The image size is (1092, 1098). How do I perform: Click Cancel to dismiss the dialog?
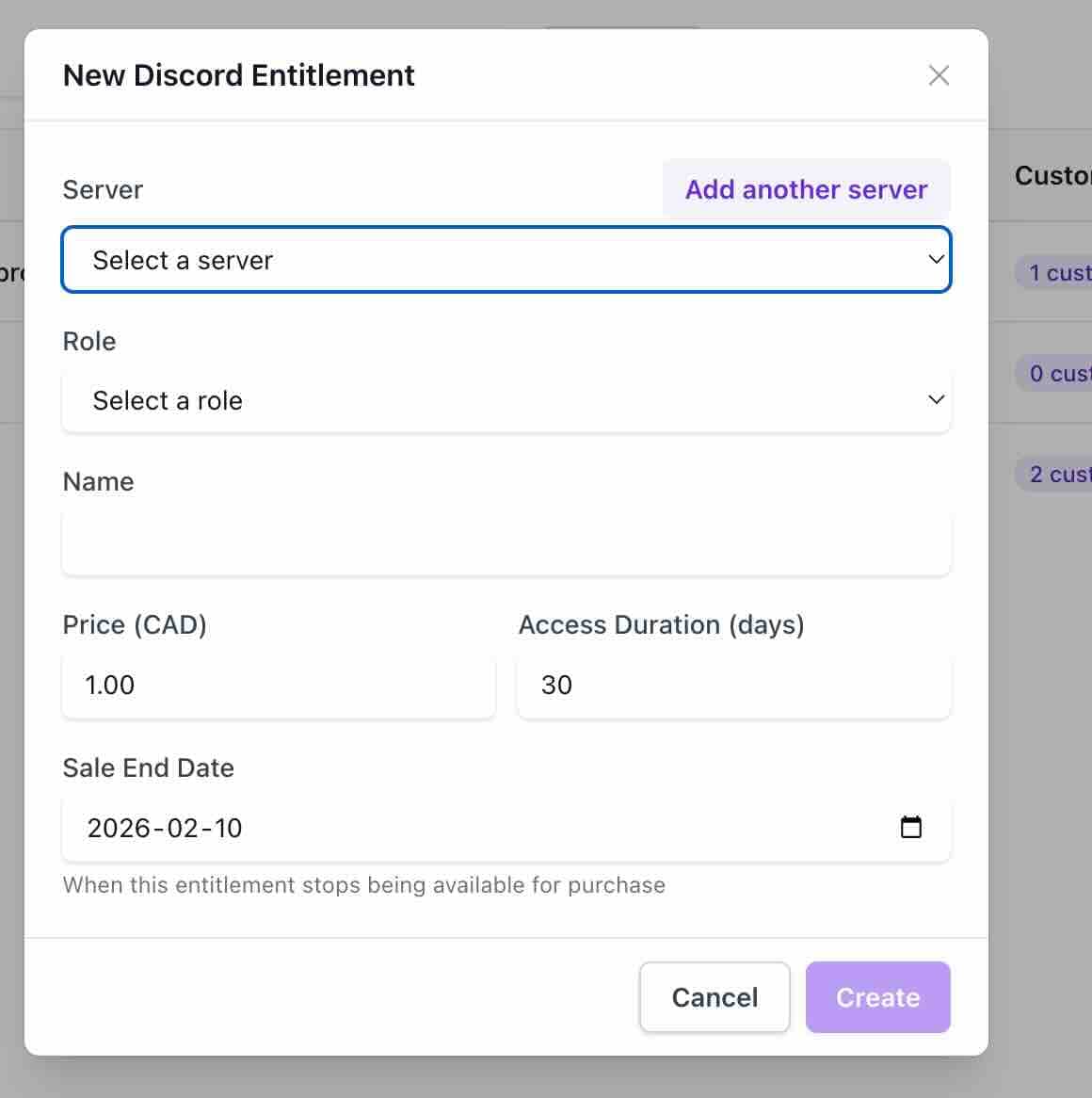(715, 997)
